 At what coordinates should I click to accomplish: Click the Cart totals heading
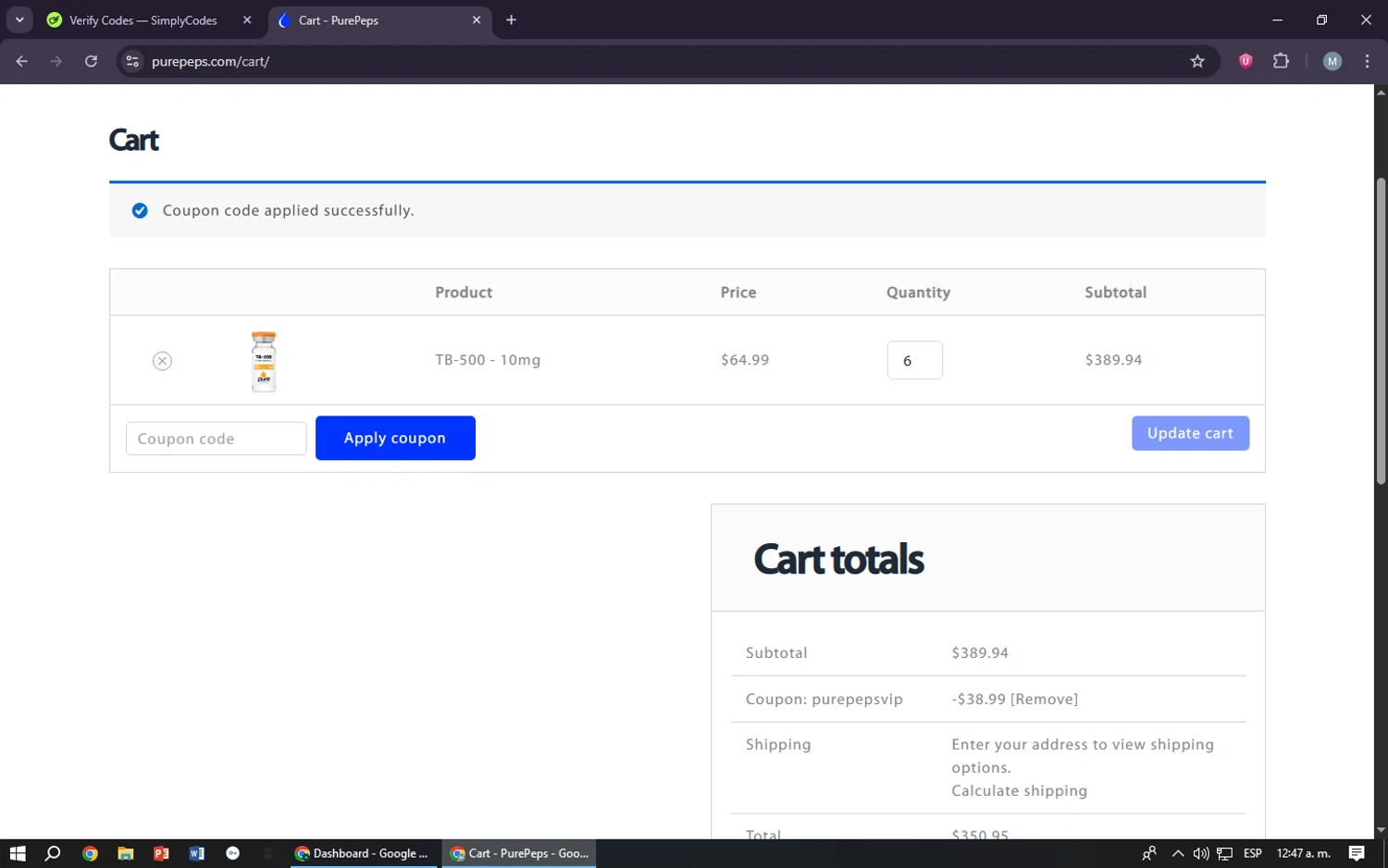pos(838,559)
